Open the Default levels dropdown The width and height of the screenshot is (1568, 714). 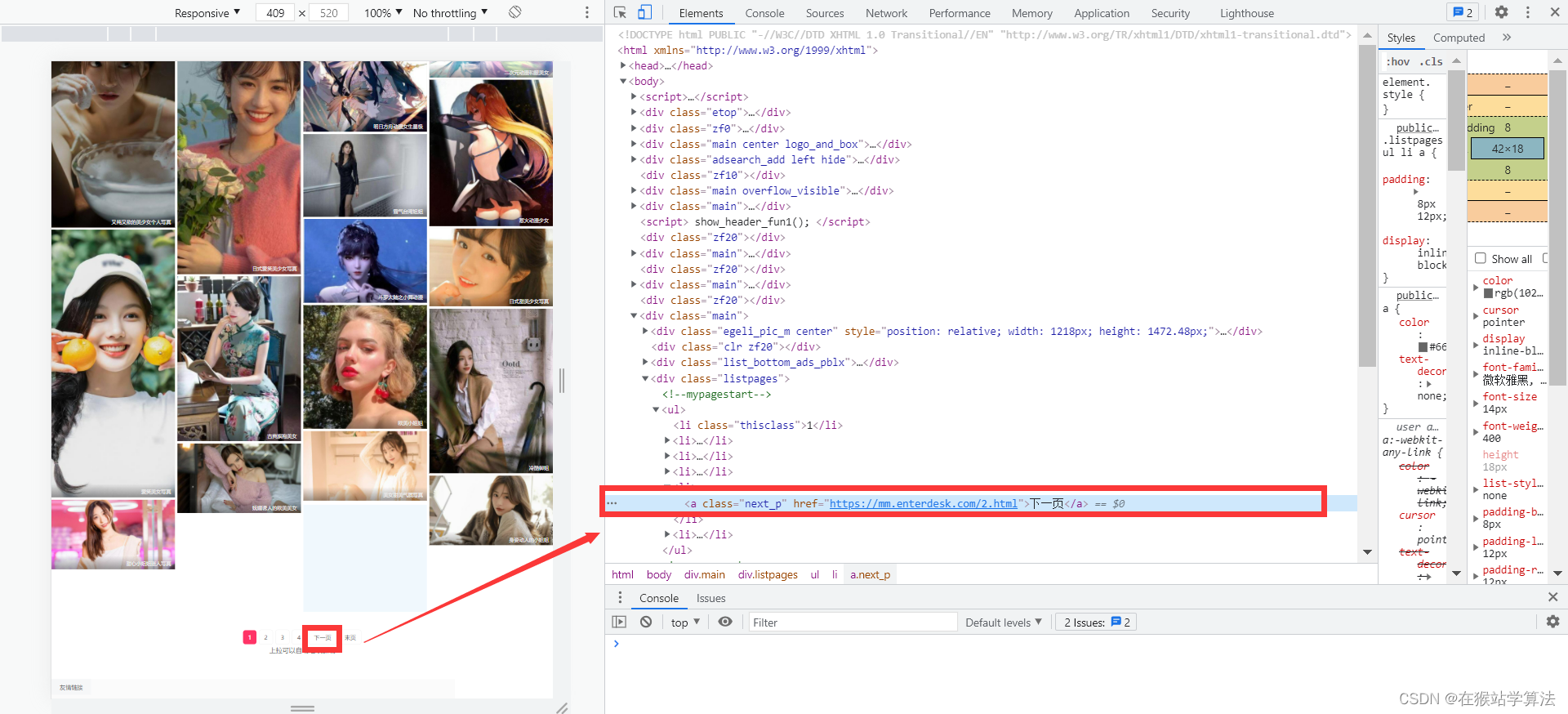point(1004,623)
